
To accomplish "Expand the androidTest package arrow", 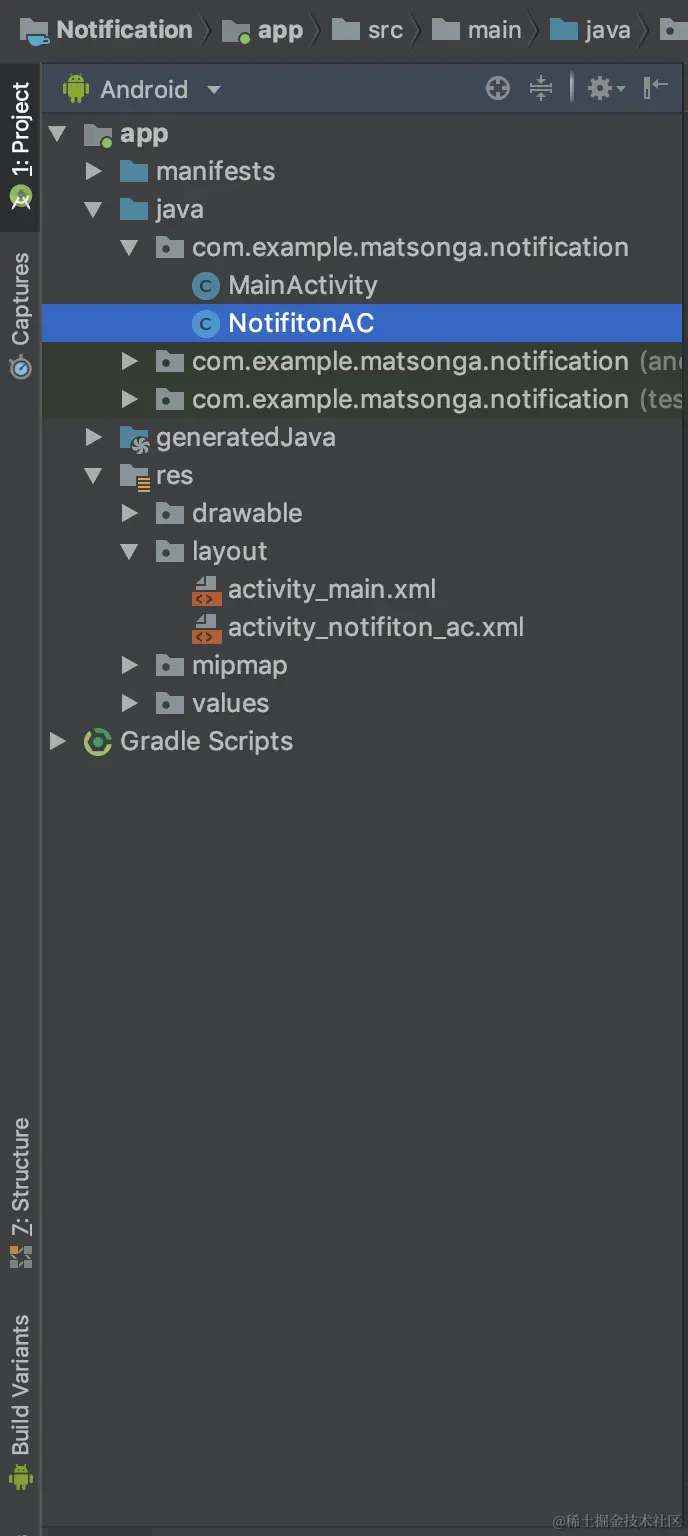I will point(129,361).
